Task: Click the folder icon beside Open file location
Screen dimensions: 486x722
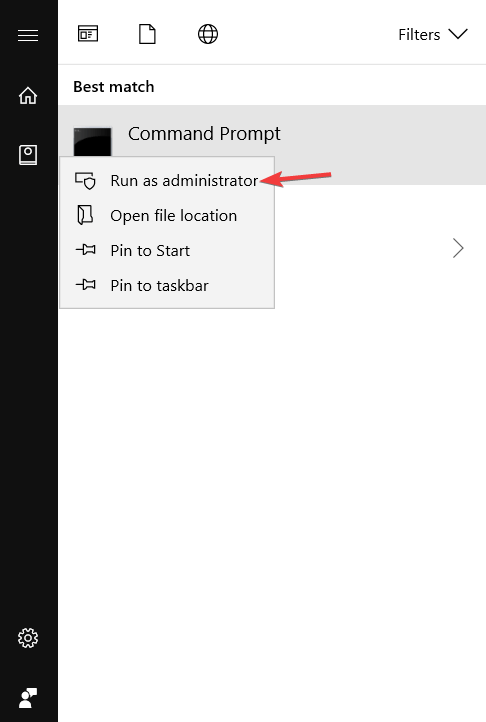Action: tap(85, 215)
